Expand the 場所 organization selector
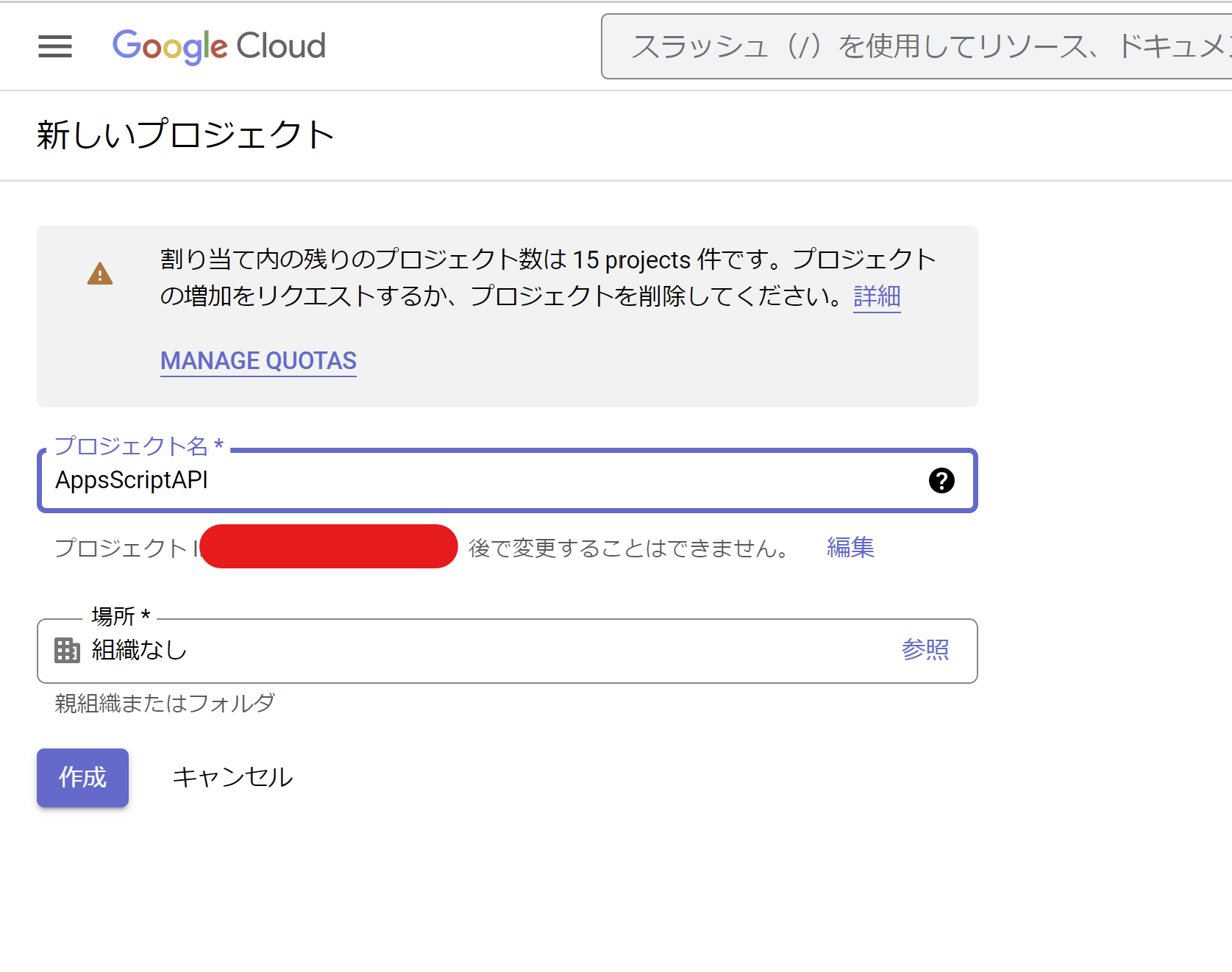 tap(508, 651)
